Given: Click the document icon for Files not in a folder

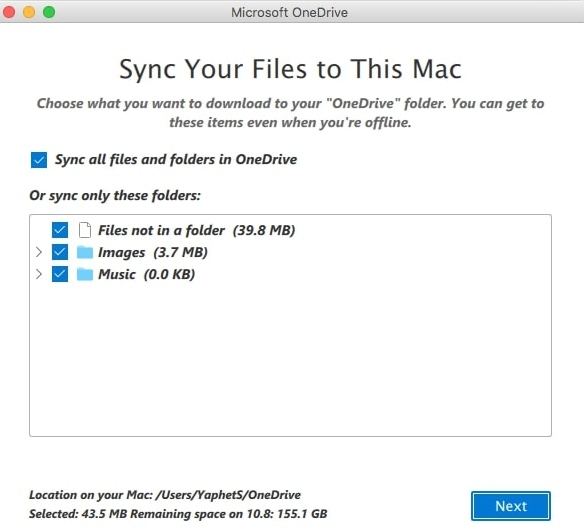Looking at the screenshot, I should pos(85,230).
